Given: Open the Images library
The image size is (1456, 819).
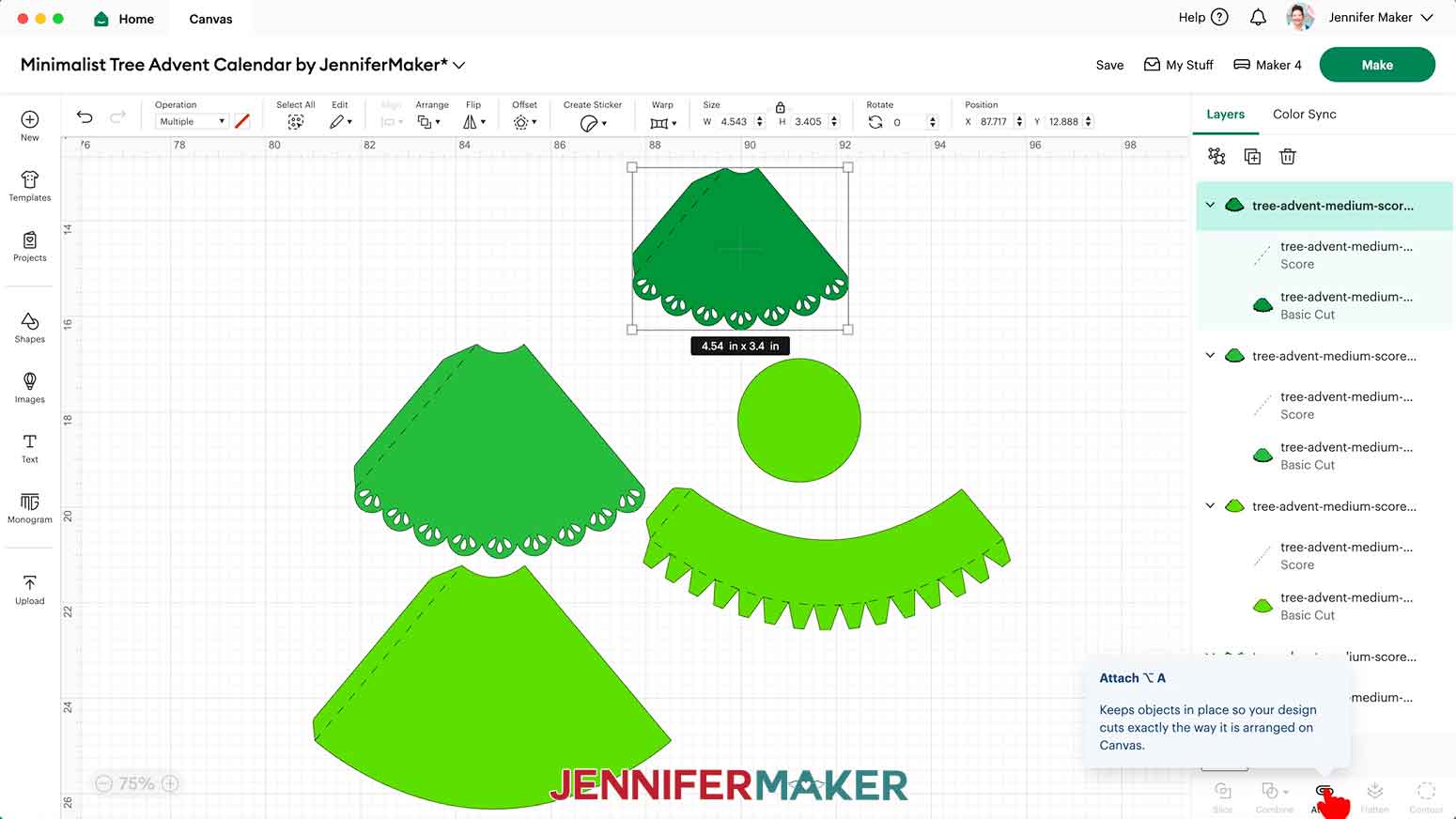Looking at the screenshot, I should pyautogui.click(x=30, y=387).
